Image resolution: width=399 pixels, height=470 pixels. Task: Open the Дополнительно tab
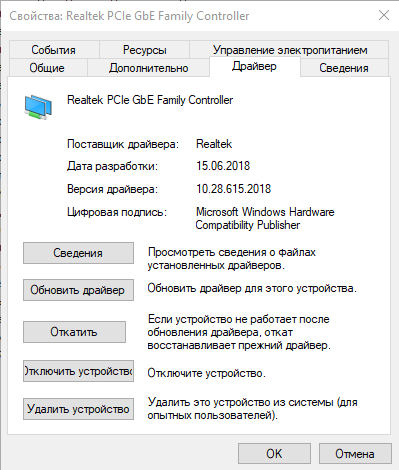pyautogui.click(x=148, y=68)
